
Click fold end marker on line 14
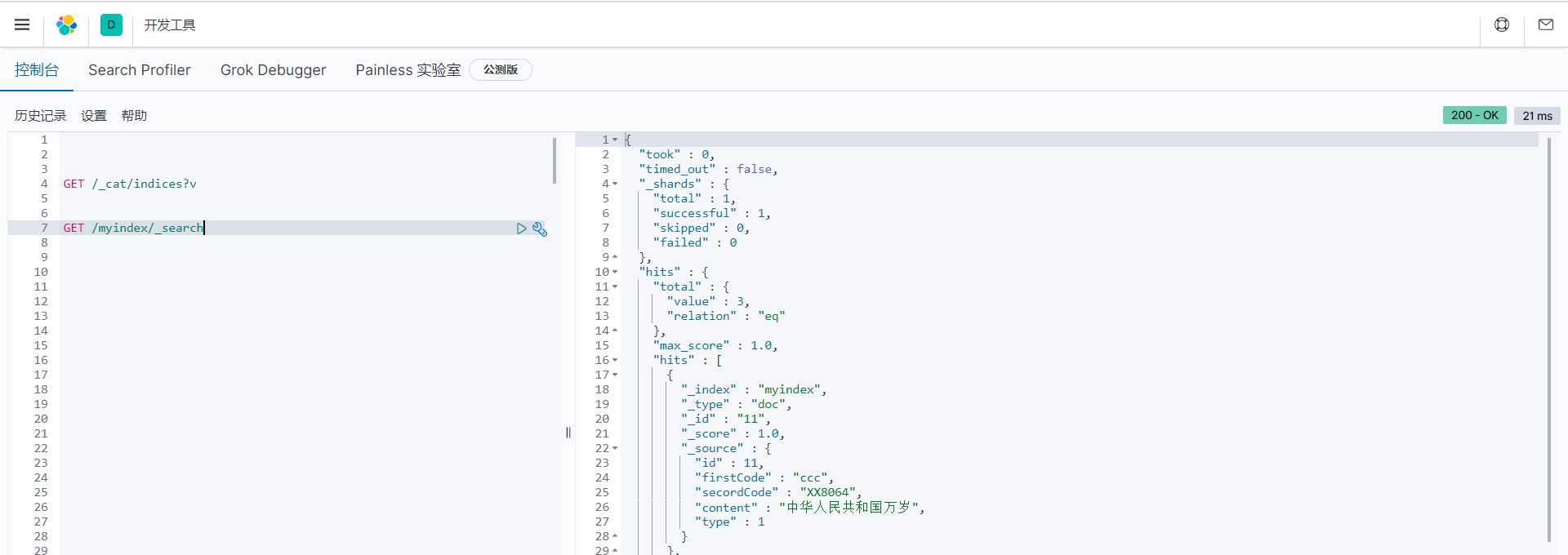click(615, 331)
